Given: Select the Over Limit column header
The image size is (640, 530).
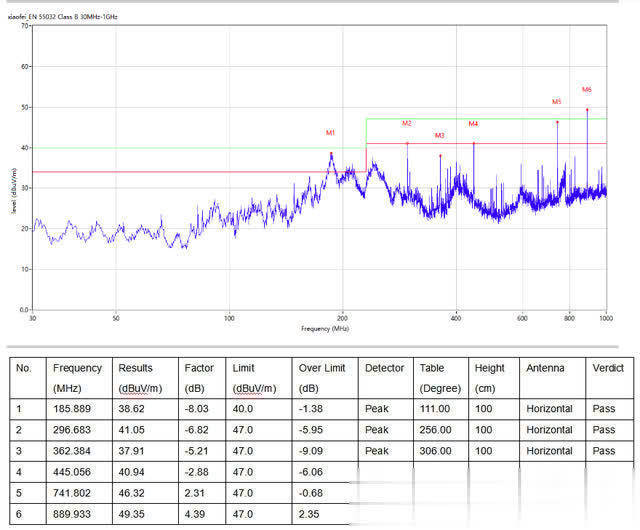Looking at the screenshot, I should pos(320,368).
